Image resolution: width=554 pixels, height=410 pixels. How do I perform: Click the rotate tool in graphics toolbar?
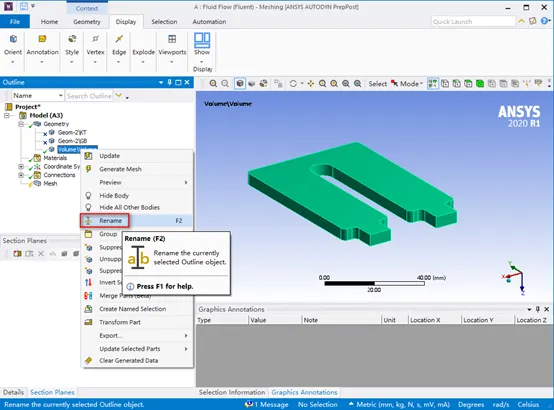tap(293, 84)
